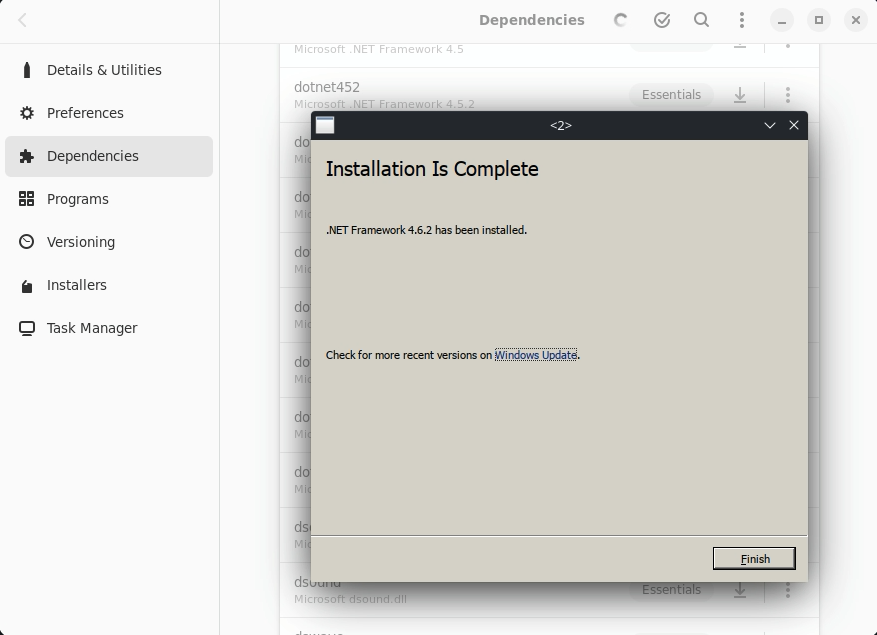
Task: Click the Dependencies title in header
Action: click(531, 20)
